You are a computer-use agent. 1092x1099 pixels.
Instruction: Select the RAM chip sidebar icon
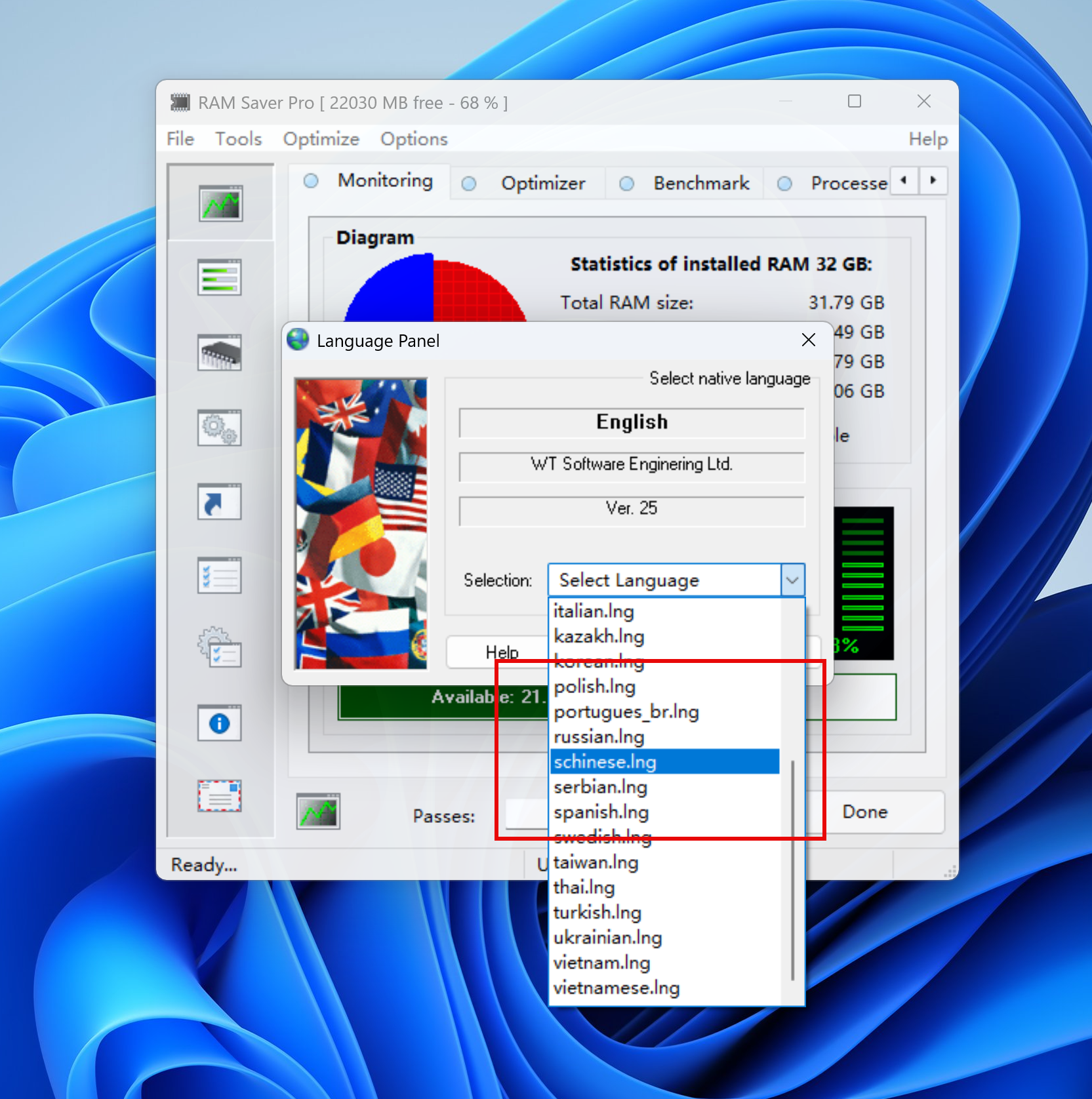pos(220,352)
